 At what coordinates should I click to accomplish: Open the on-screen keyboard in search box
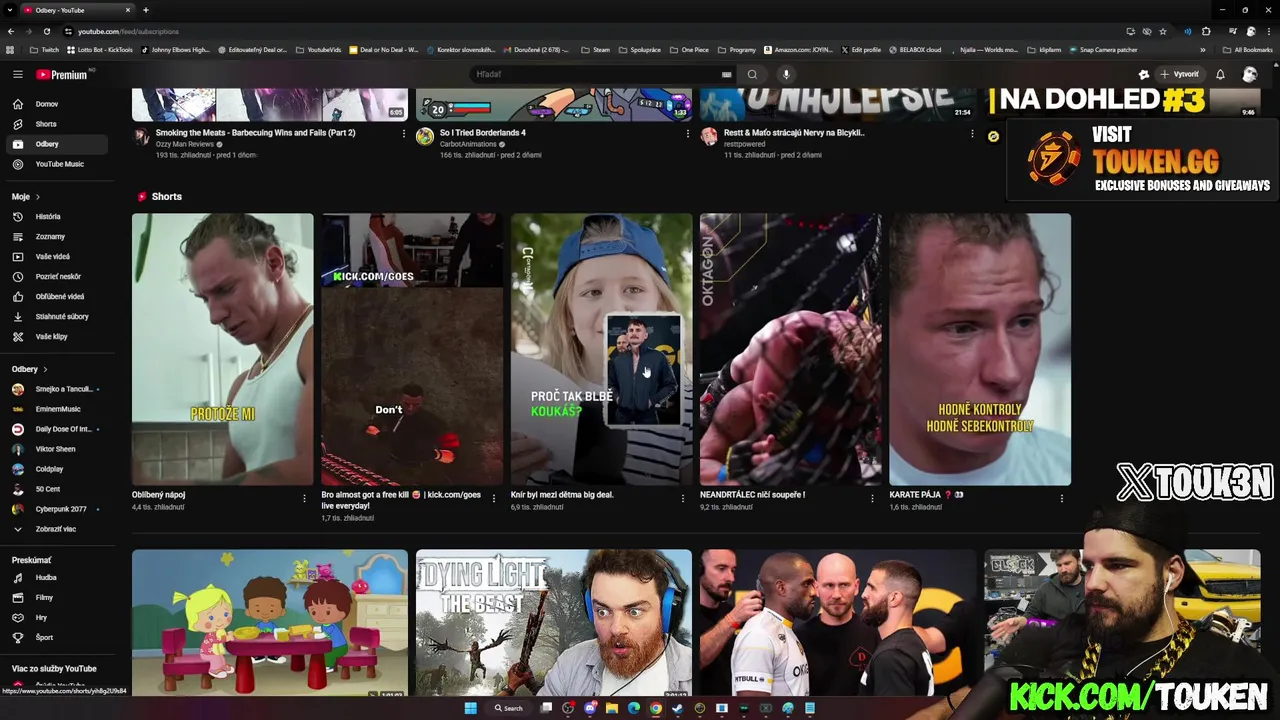[727, 74]
